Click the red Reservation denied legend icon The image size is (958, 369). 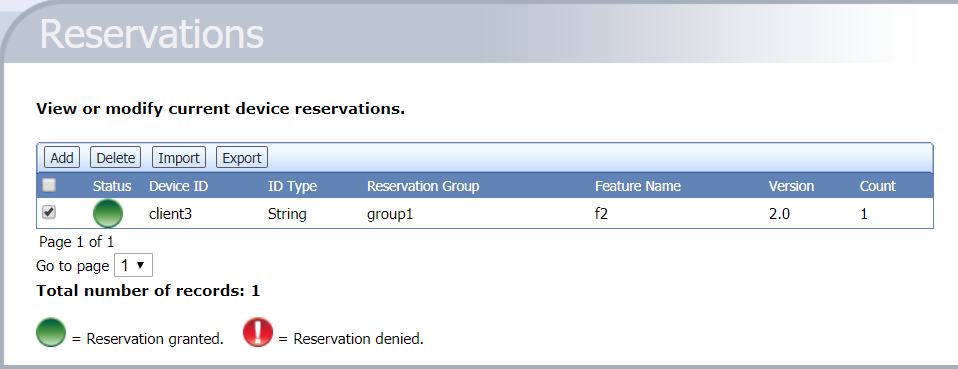click(x=258, y=332)
